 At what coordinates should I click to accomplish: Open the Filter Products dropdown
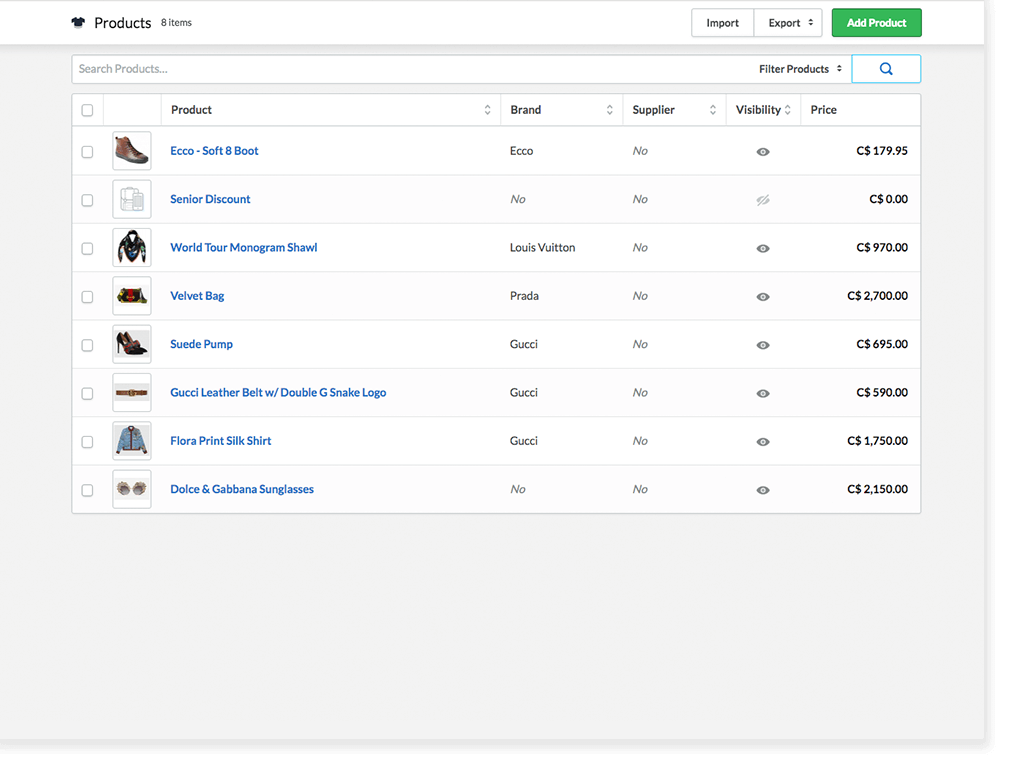[800, 69]
